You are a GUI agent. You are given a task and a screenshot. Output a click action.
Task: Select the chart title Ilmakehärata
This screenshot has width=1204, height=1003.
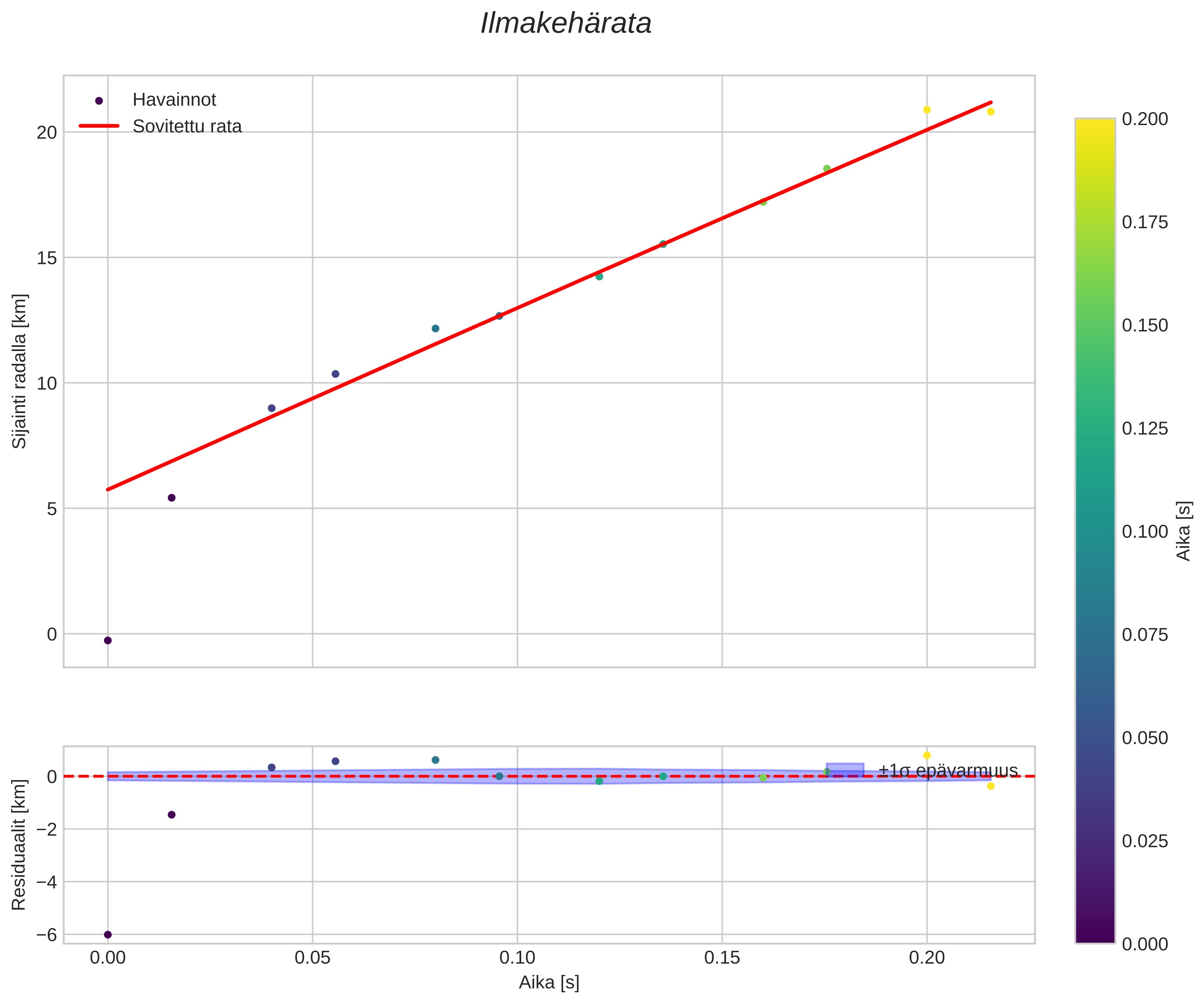coord(566,24)
